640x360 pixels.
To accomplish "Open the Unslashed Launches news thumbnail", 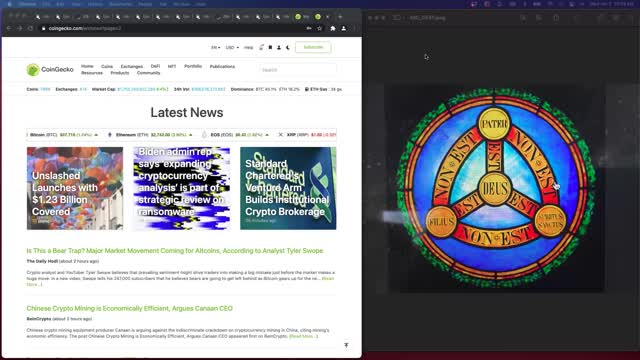I will (75, 188).
